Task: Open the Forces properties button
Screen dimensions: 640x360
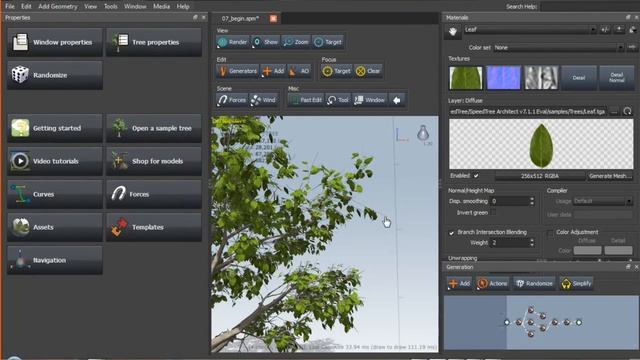Action: tap(154, 194)
